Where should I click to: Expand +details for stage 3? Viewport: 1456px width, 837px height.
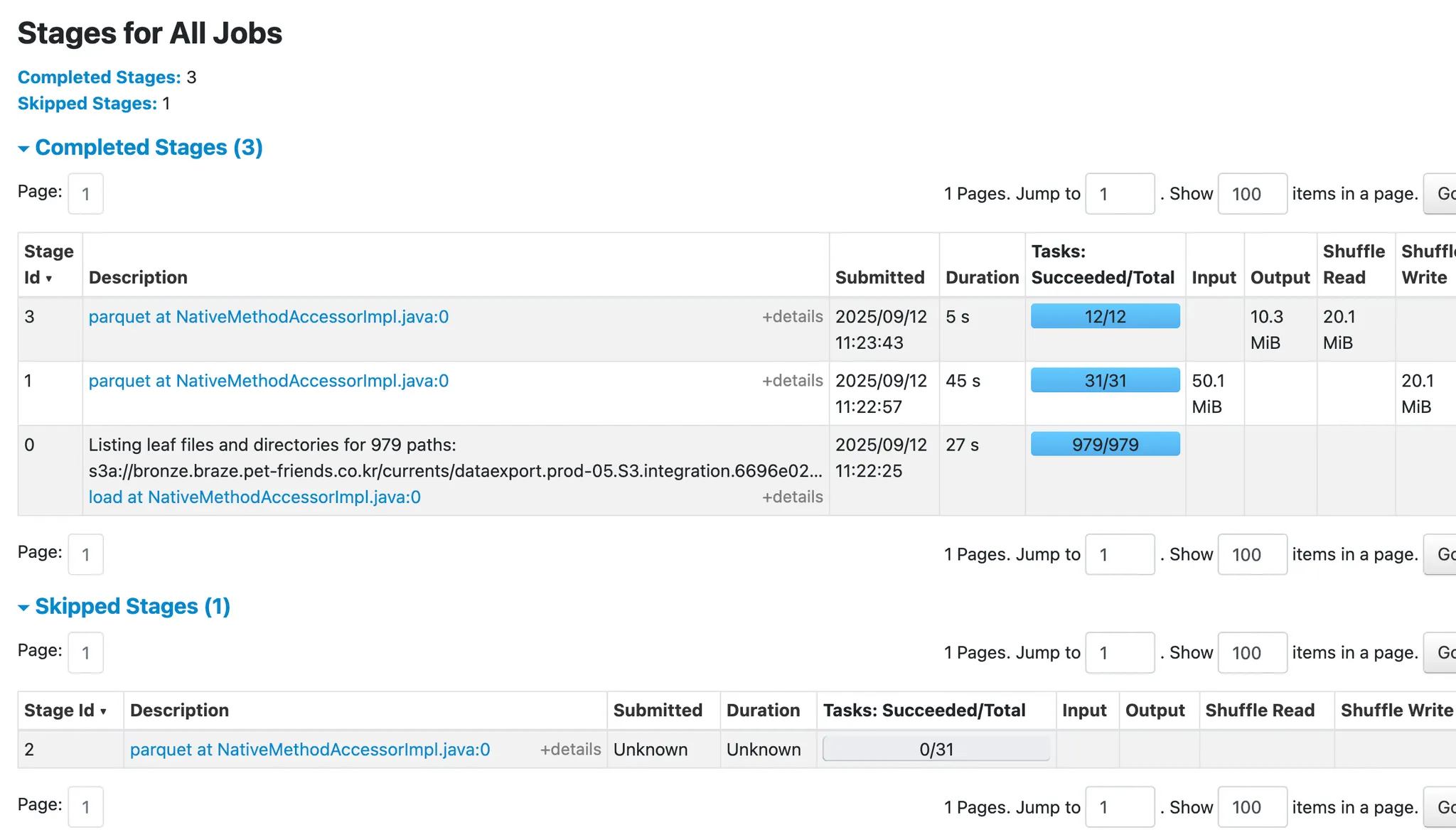792,317
